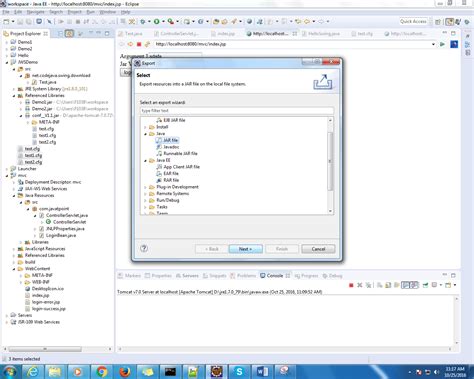Expand the Install folder in wizard
Viewport: 474px width, 379px height.
point(146,127)
